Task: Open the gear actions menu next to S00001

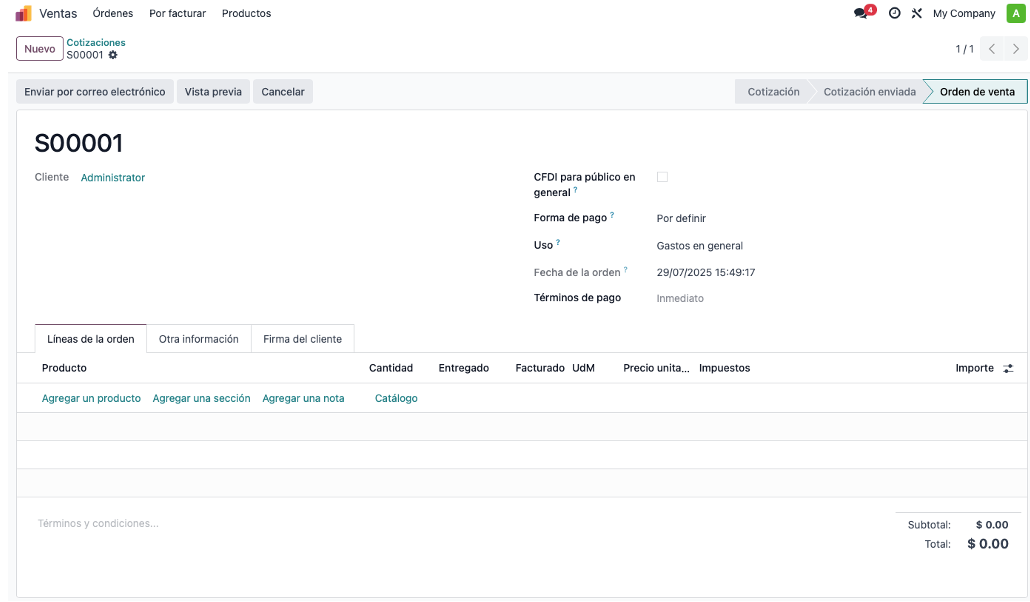Action: pos(113,55)
